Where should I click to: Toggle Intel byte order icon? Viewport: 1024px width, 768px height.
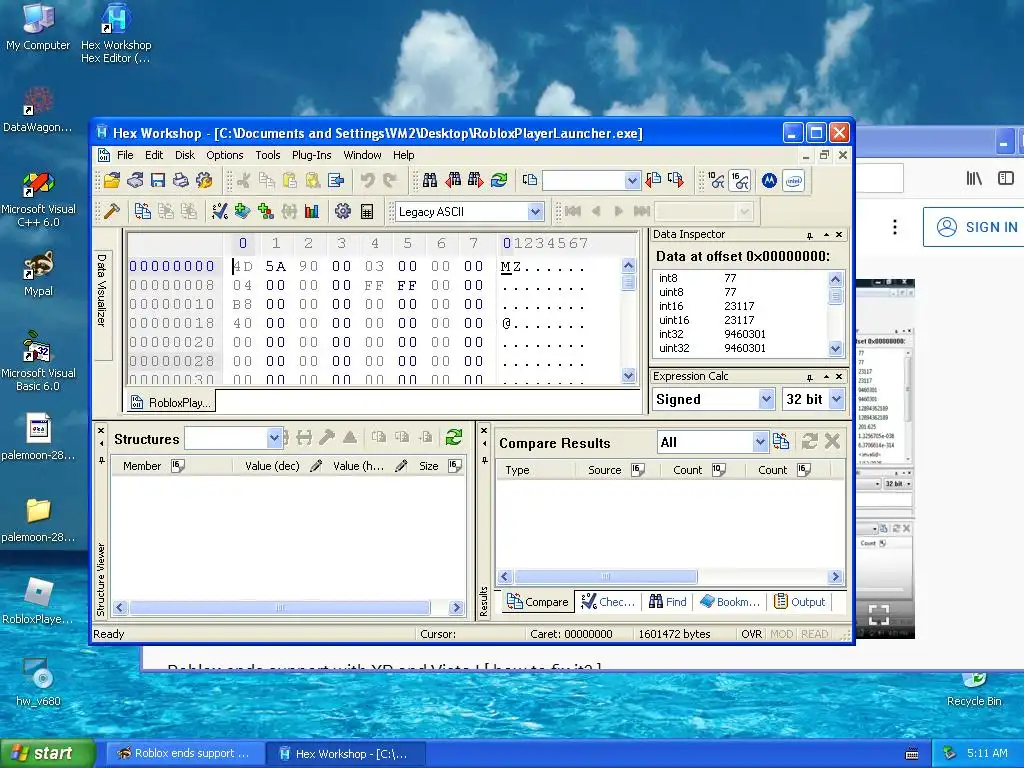point(793,180)
